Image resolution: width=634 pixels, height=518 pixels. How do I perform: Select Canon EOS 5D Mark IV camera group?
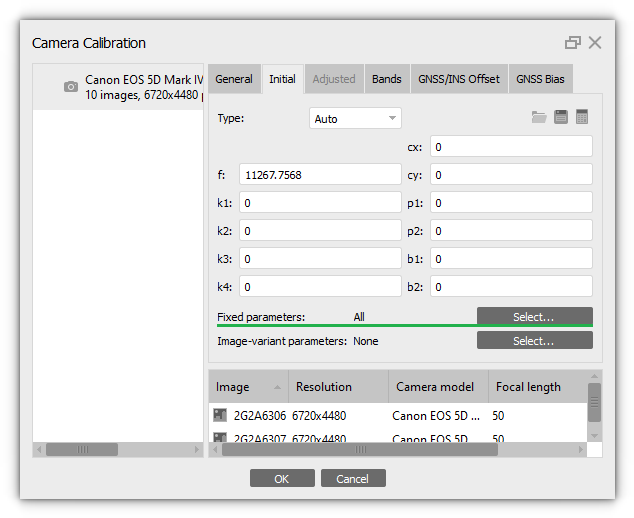point(118,87)
